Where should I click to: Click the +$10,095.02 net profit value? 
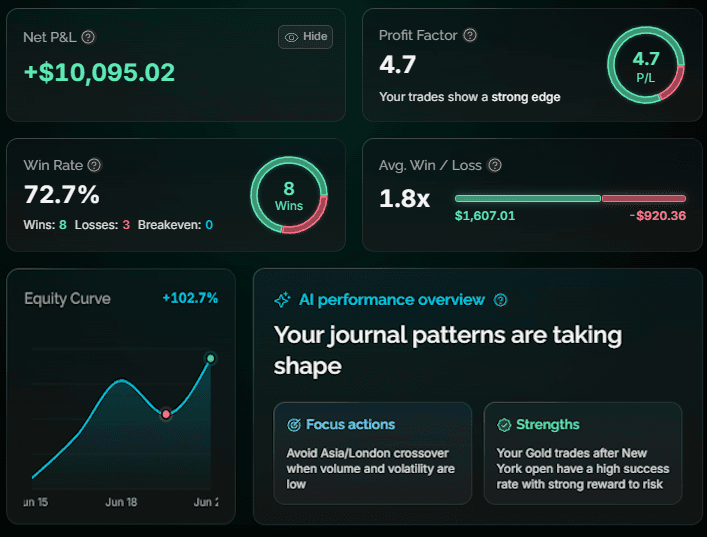tap(99, 73)
